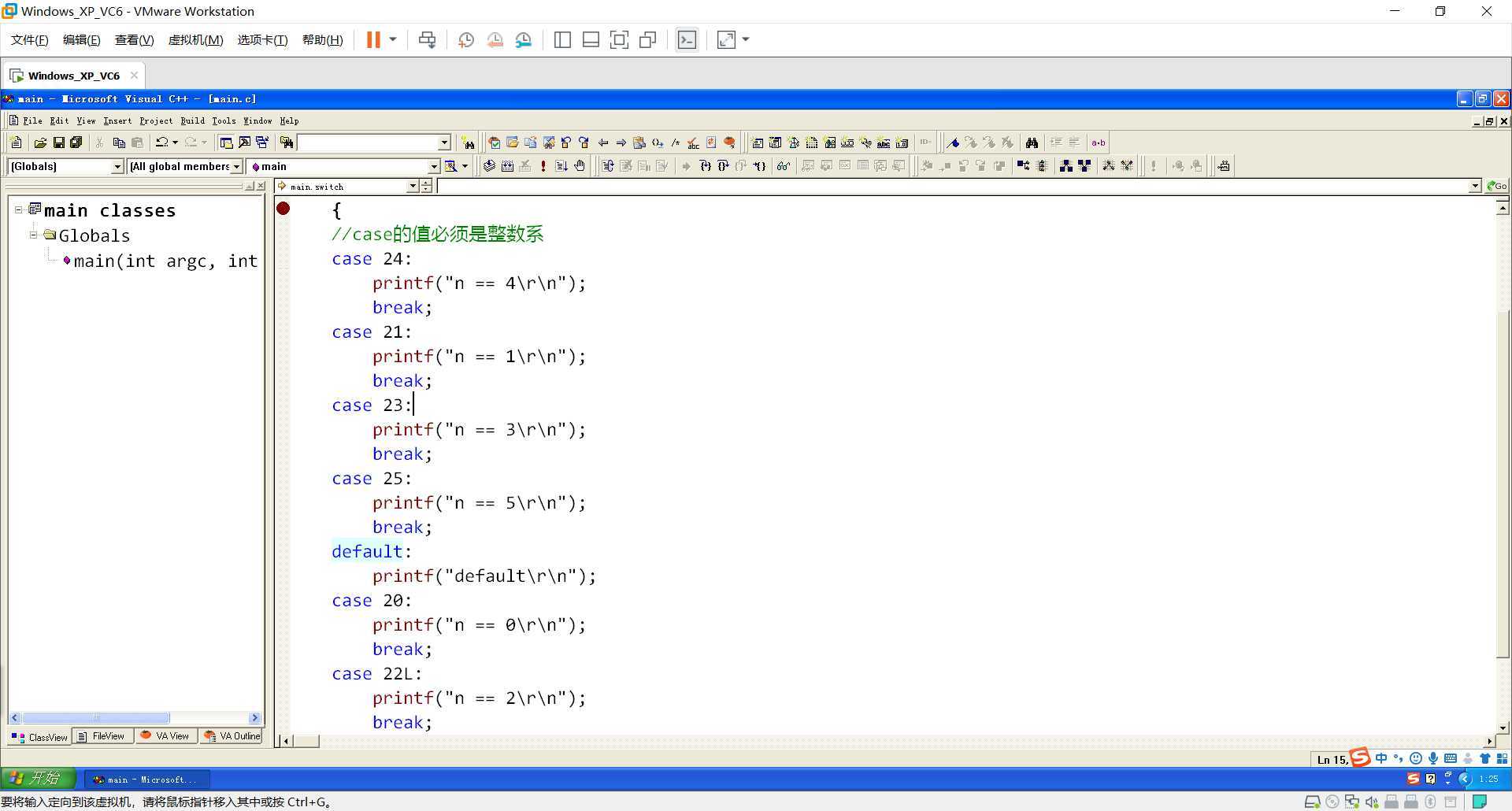Click the Ln 15 status bar entry
Image resolution: width=1512 pixels, height=811 pixels.
pyautogui.click(x=1332, y=760)
